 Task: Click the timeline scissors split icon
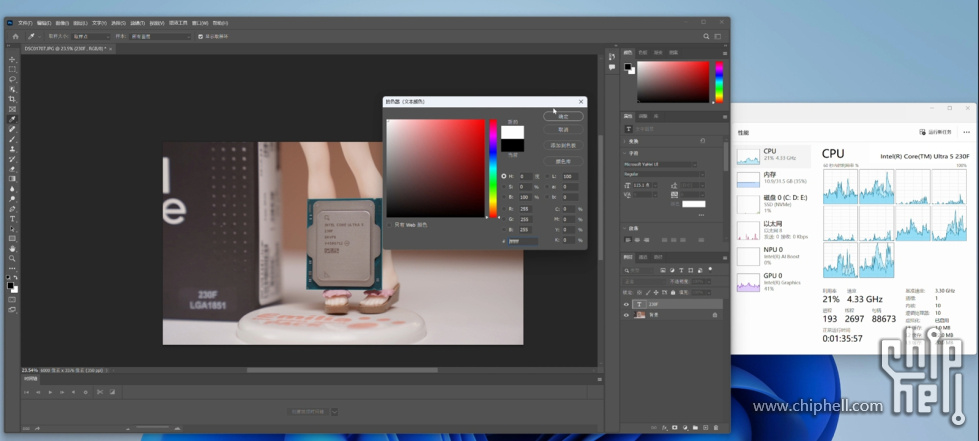point(100,392)
